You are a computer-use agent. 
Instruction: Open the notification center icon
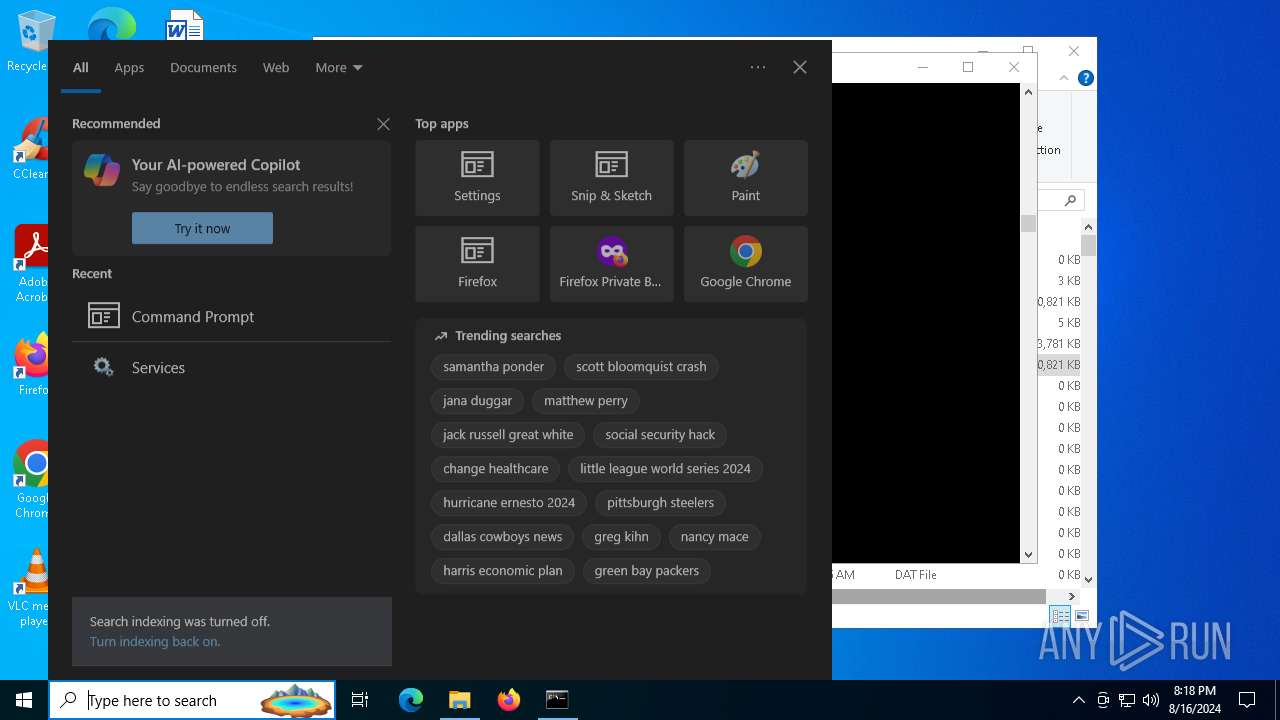pyautogui.click(x=1247, y=700)
